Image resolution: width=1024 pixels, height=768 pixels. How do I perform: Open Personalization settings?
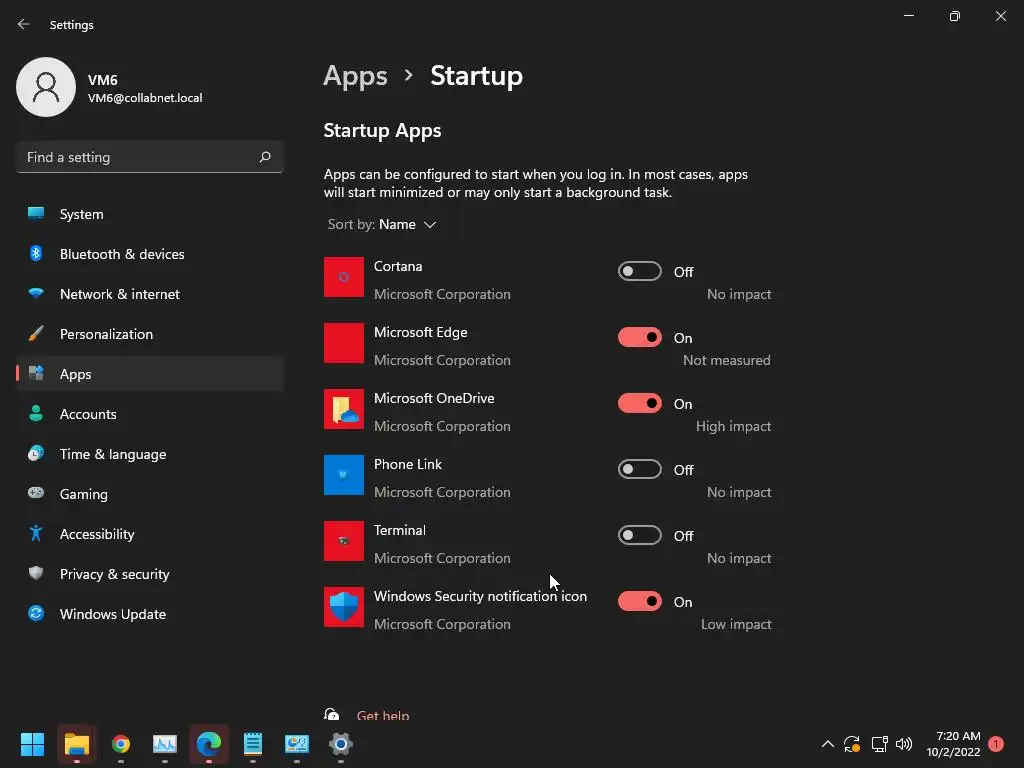(x=150, y=334)
